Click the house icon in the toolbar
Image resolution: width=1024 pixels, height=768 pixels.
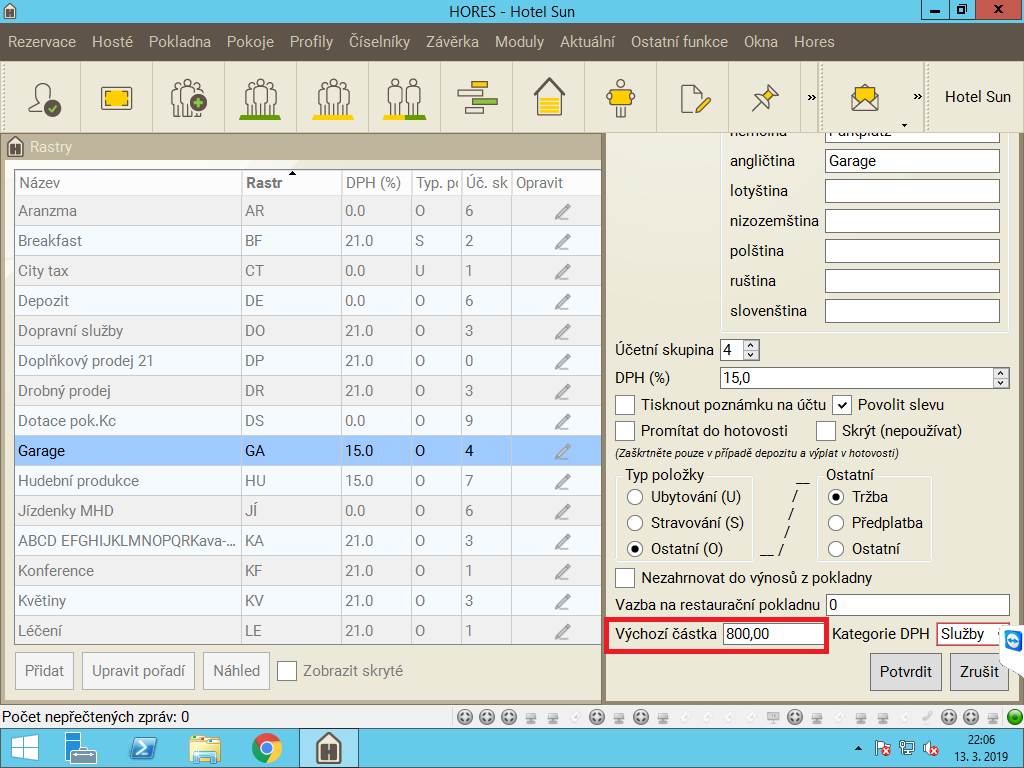tap(548, 97)
